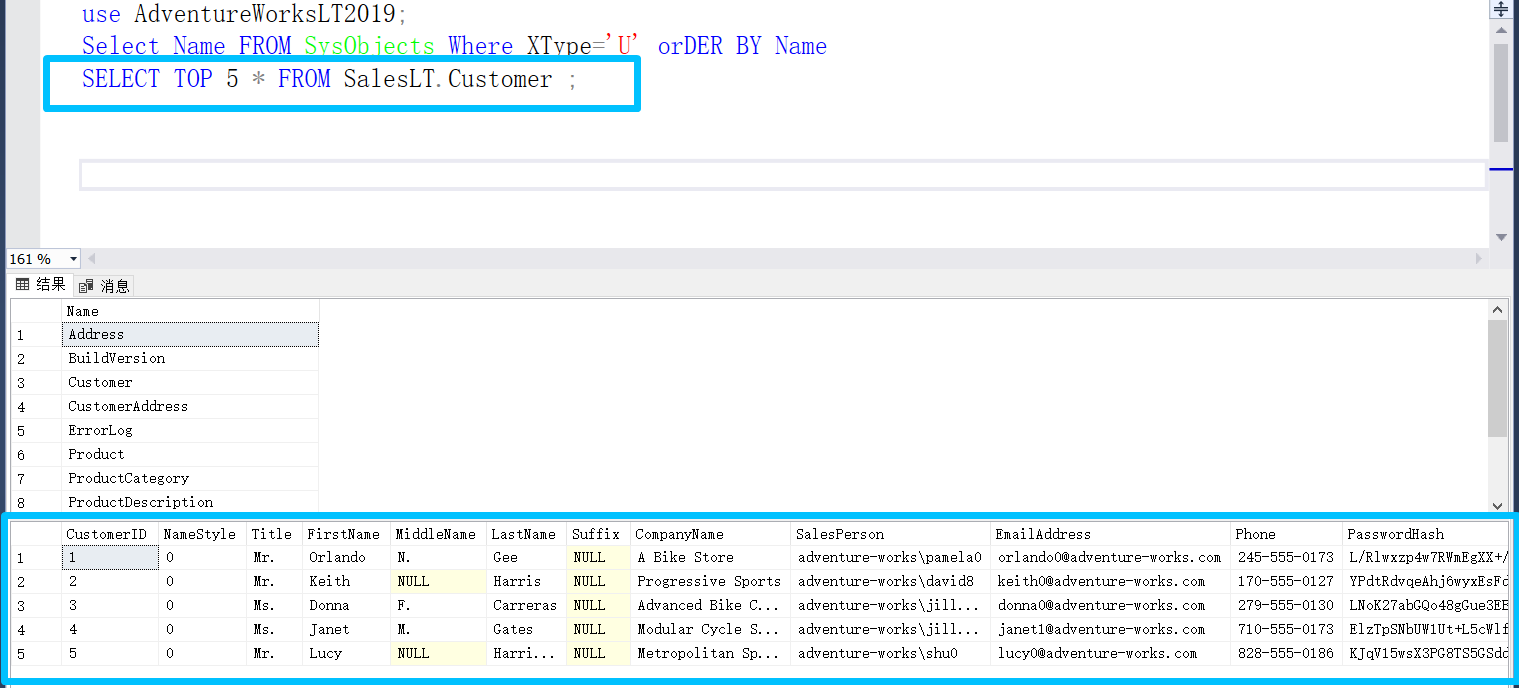Select the Address cell in Name grid
The height and width of the screenshot is (688, 1519).
point(190,334)
